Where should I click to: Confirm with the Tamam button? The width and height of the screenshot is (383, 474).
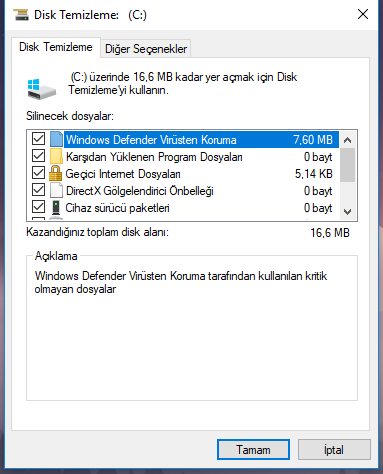click(253, 450)
